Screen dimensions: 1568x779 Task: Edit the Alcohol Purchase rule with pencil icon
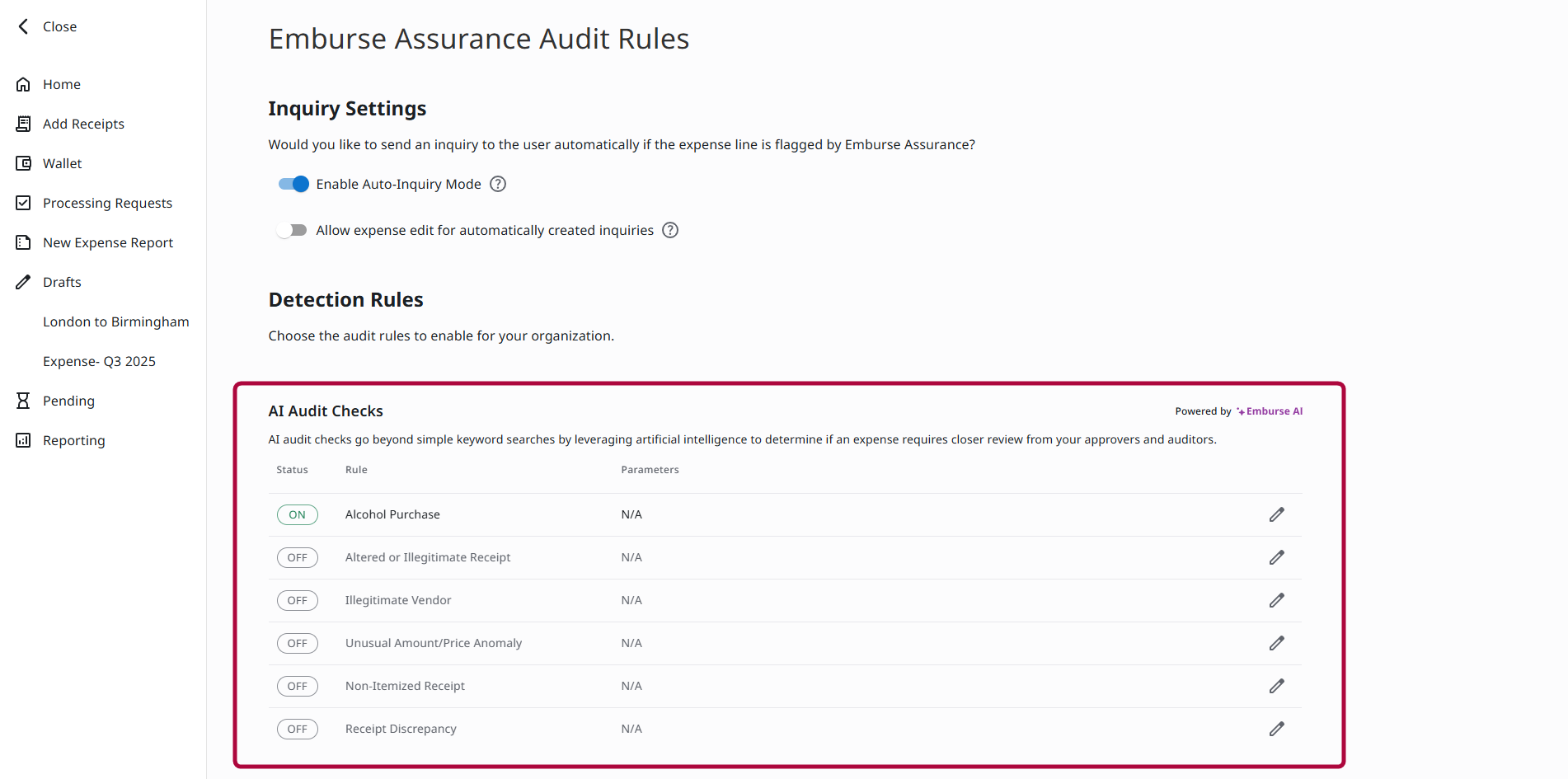click(1276, 514)
